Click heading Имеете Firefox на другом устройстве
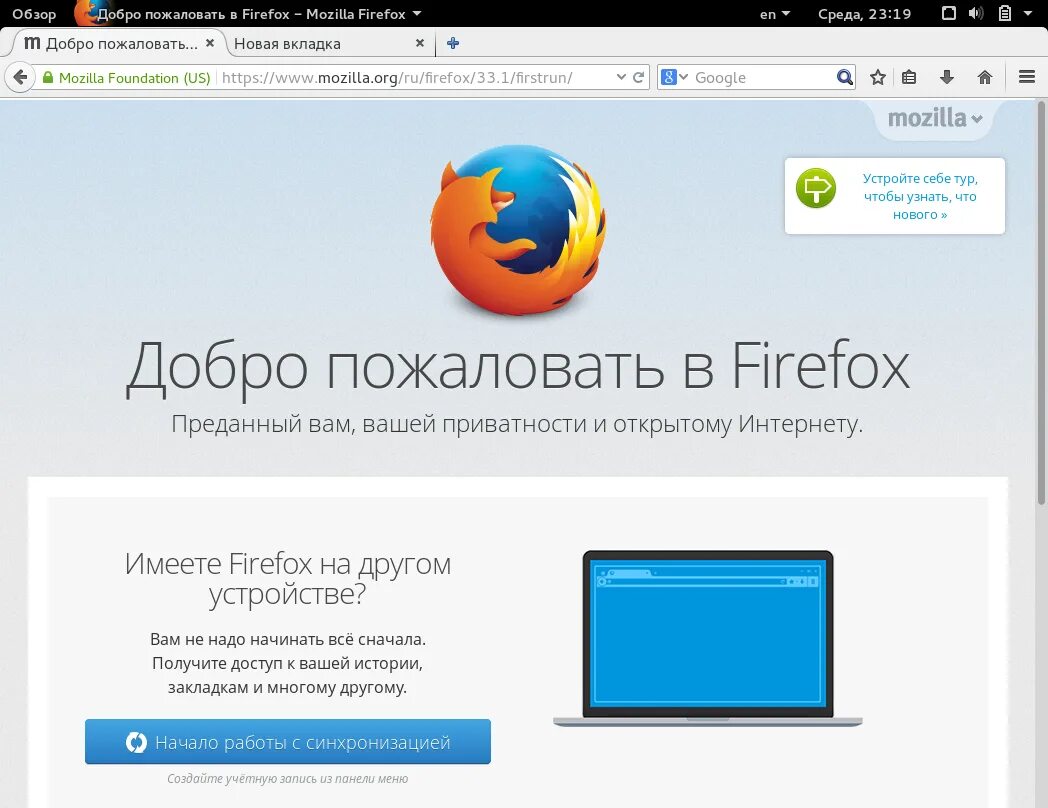 point(287,579)
